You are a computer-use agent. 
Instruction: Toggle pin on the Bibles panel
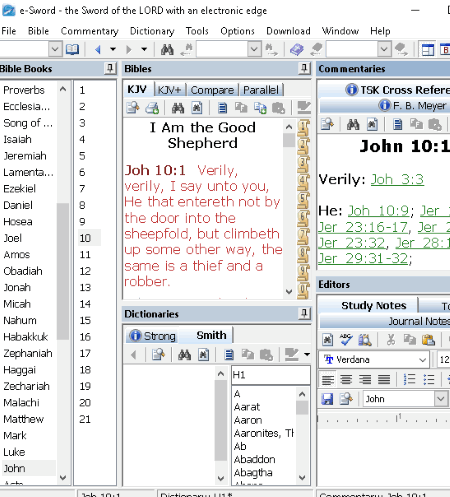304,69
